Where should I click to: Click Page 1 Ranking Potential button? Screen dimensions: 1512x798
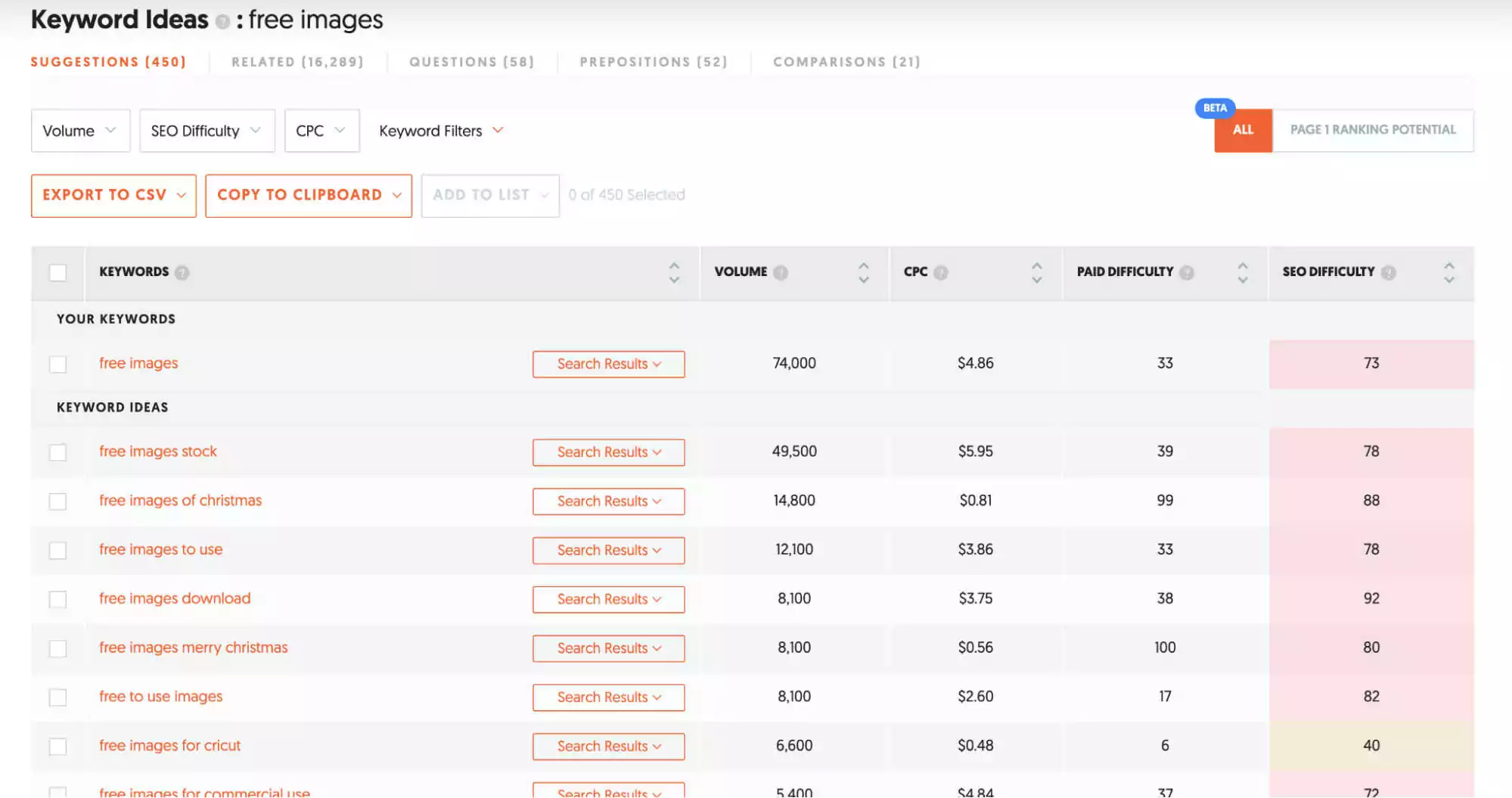(1372, 130)
